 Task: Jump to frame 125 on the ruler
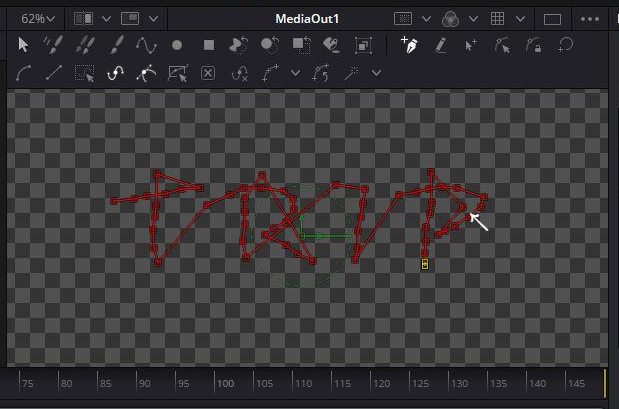coord(420,383)
